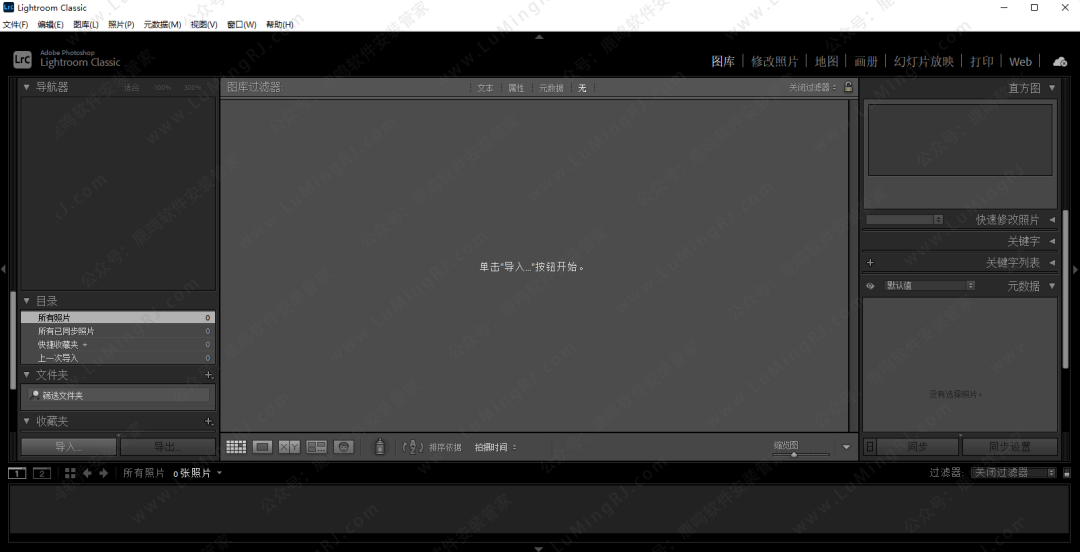Viewport: 1080px width, 552px height.
Task: Go back with filmstrip left arrow
Action: tap(87, 473)
